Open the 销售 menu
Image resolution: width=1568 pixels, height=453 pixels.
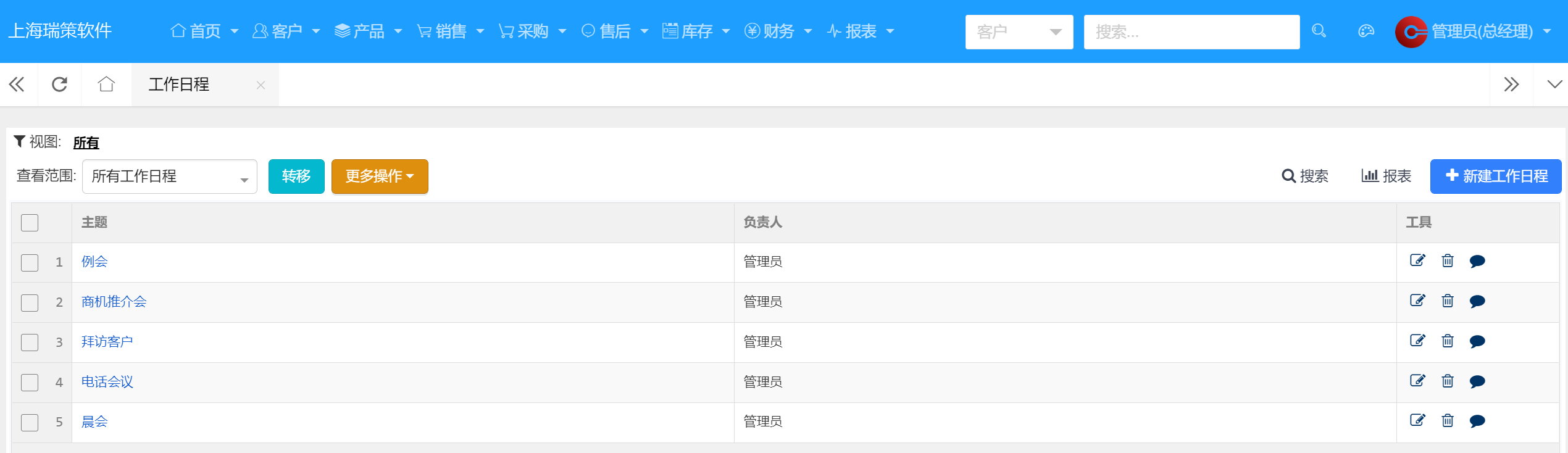click(451, 31)
